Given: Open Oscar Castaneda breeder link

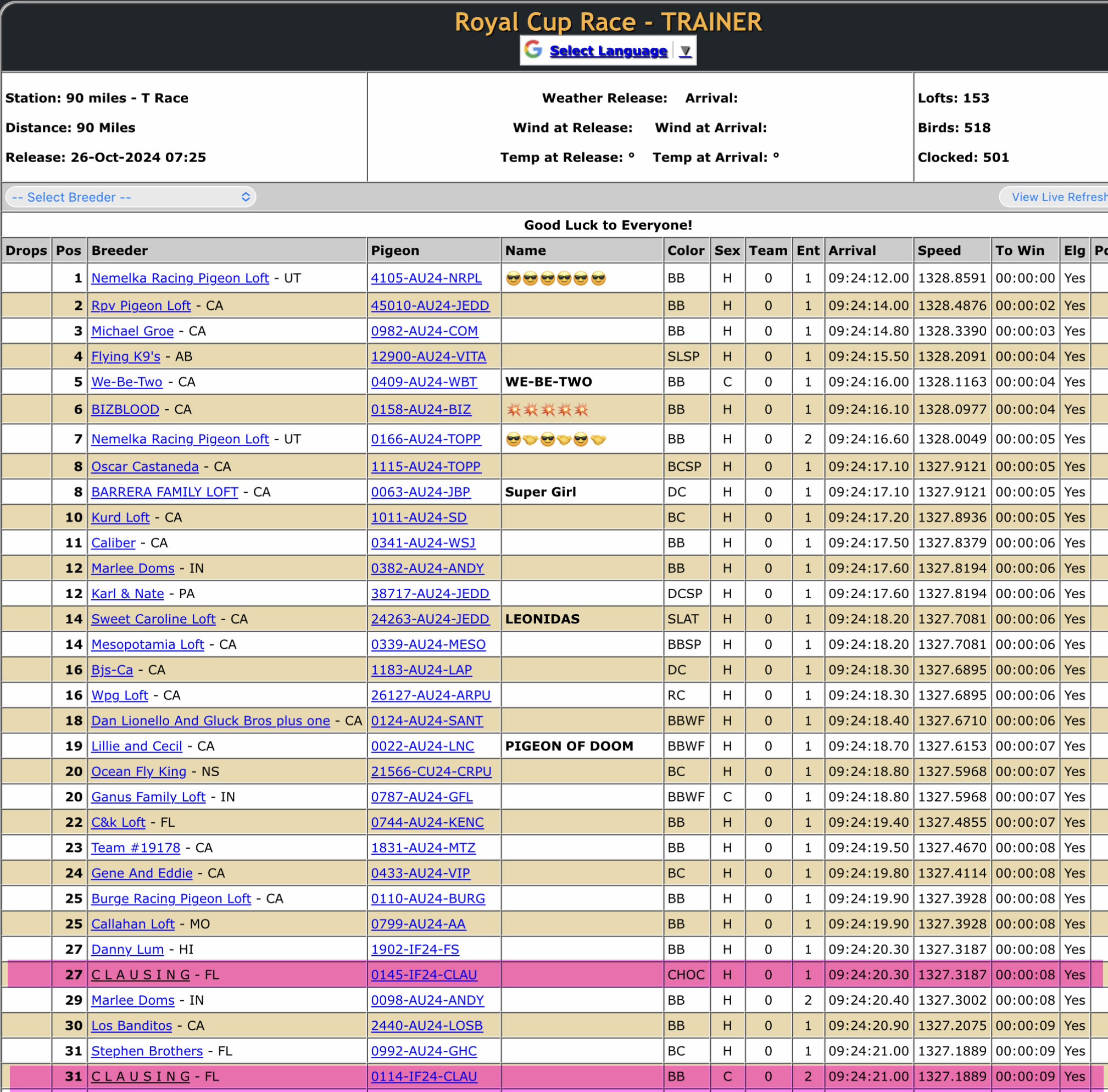Looking at the screenshot, I should [145, 467].
